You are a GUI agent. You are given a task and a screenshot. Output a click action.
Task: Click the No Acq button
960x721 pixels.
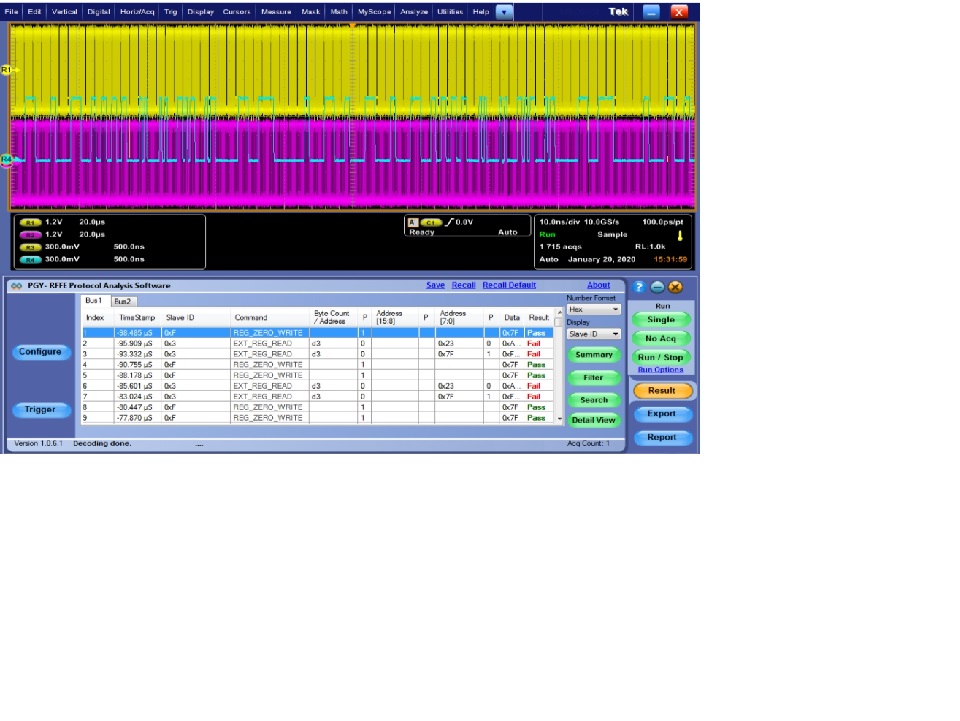pos(661,338)
